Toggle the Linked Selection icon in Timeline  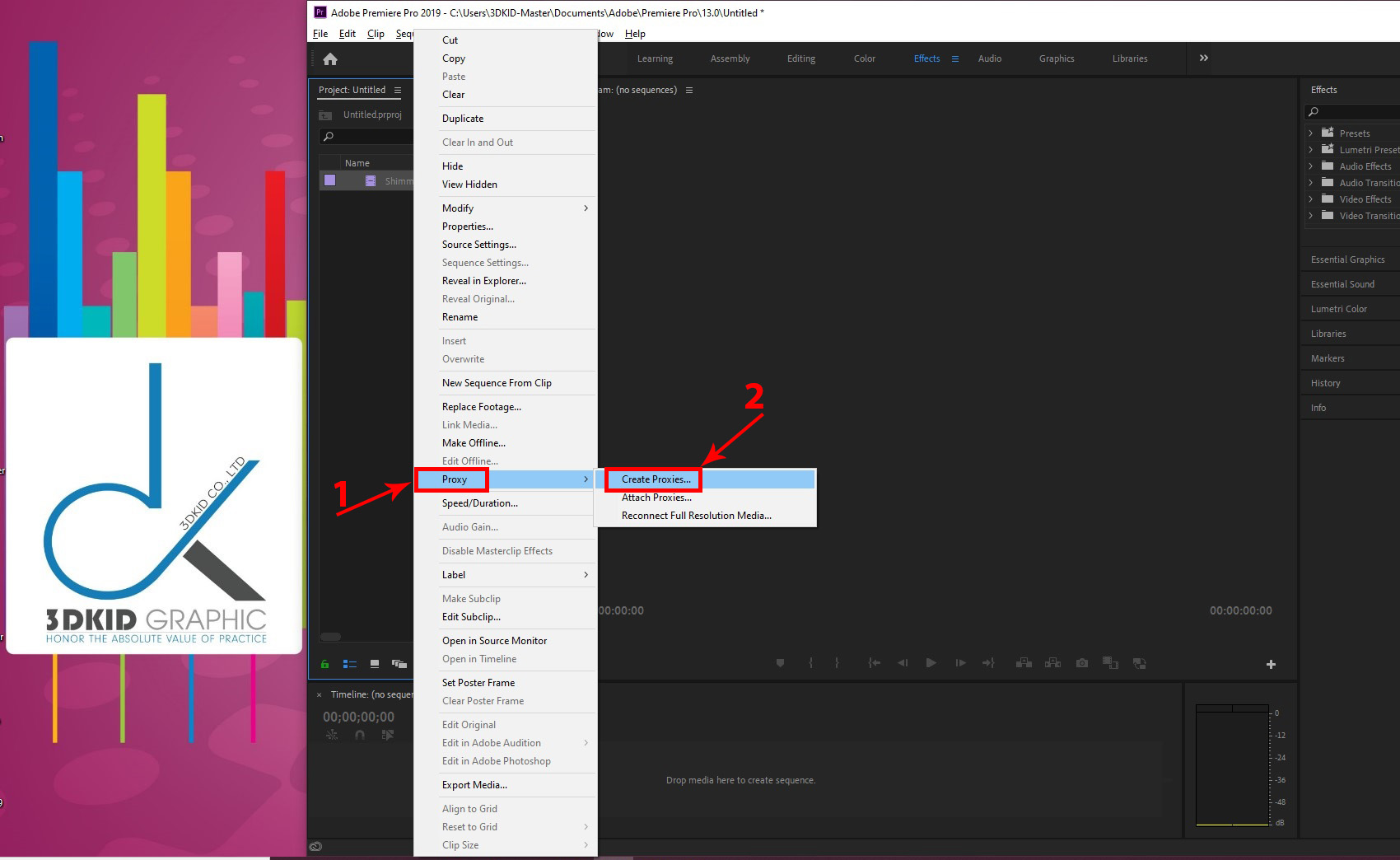point(387,735)
